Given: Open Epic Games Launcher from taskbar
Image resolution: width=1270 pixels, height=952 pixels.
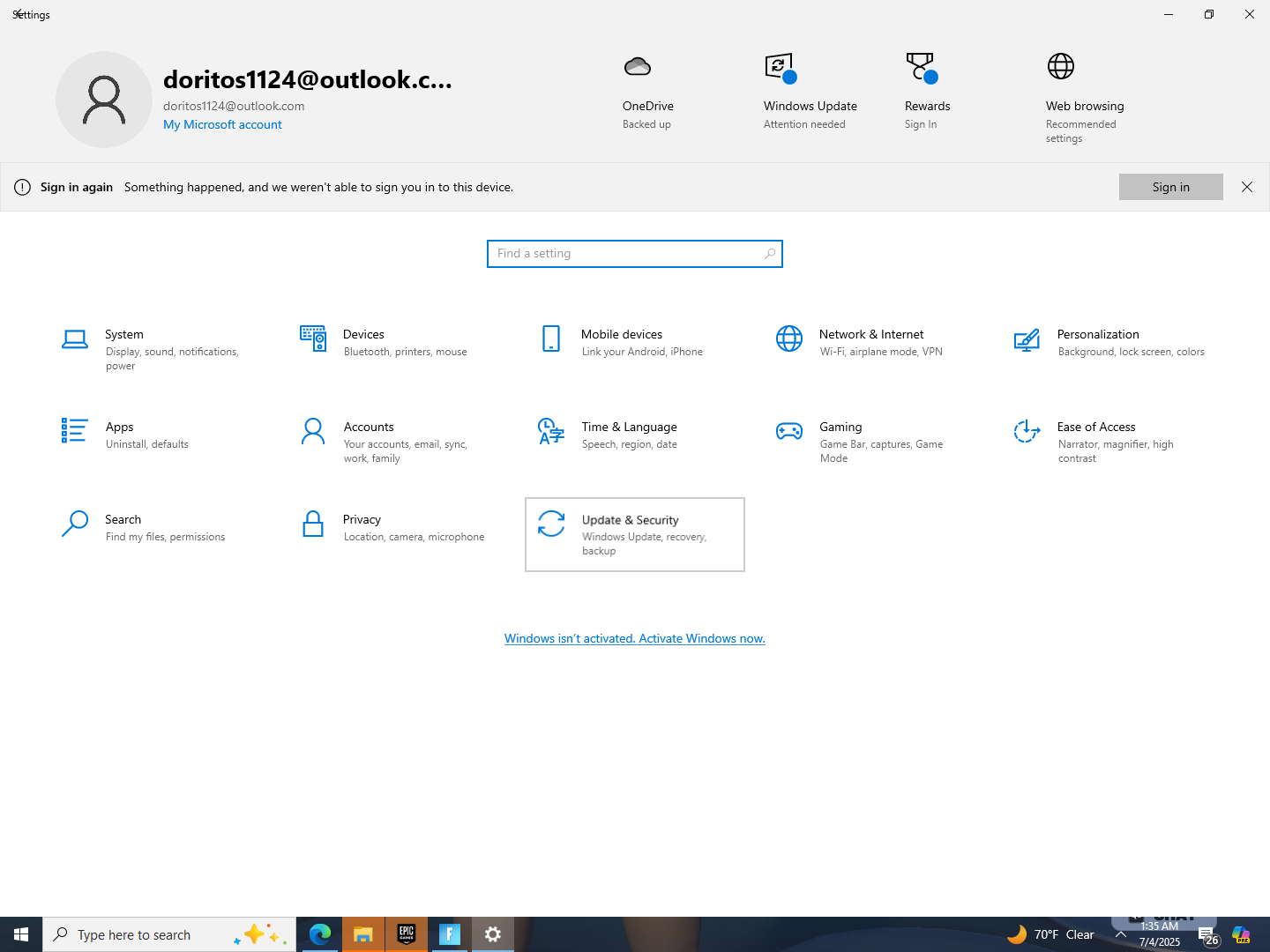Looking at the screenshot, I should pos(406,934).
